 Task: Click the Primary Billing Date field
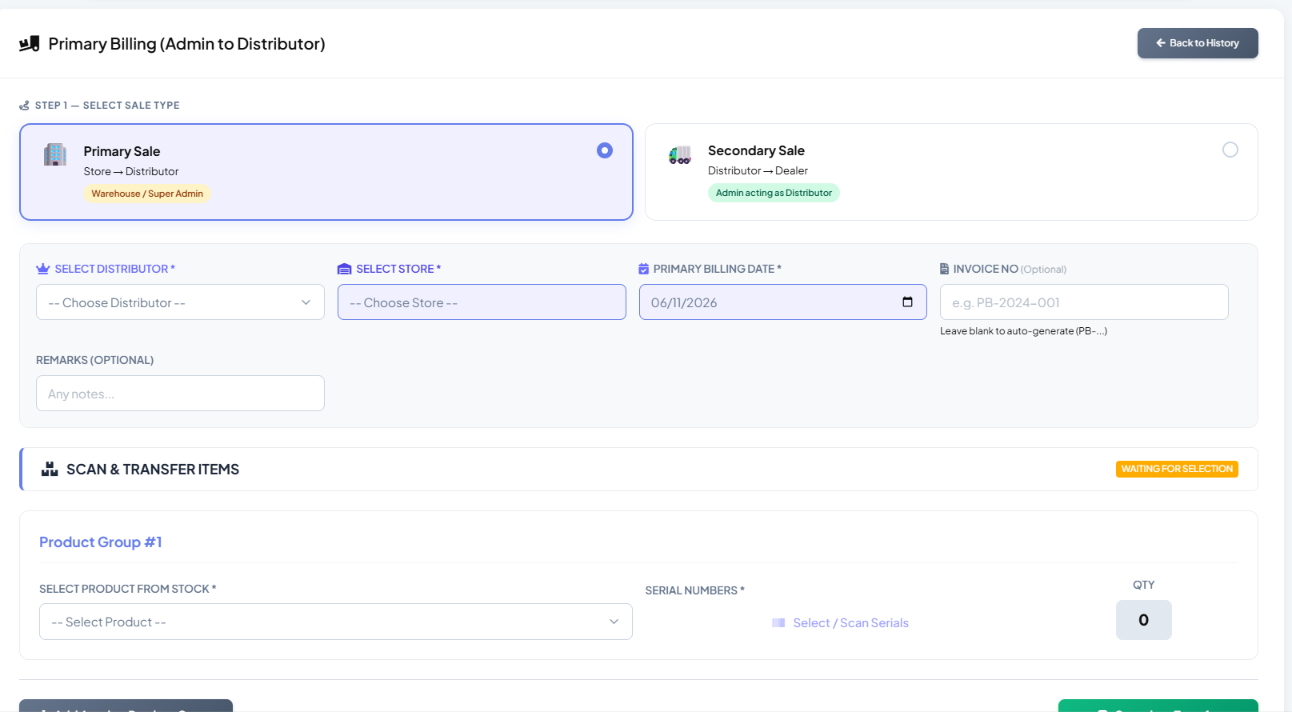pyautogui.click(x=783, y=302)
